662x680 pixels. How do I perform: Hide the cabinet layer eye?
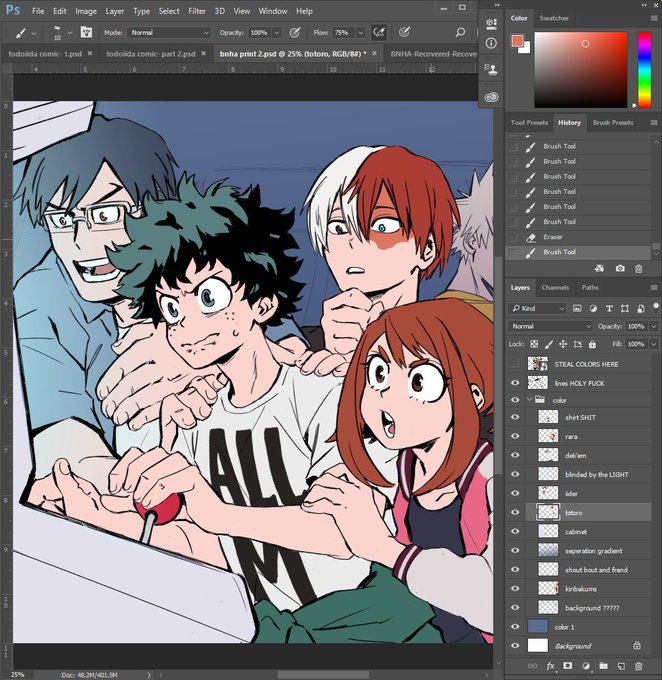coord(515,531)
